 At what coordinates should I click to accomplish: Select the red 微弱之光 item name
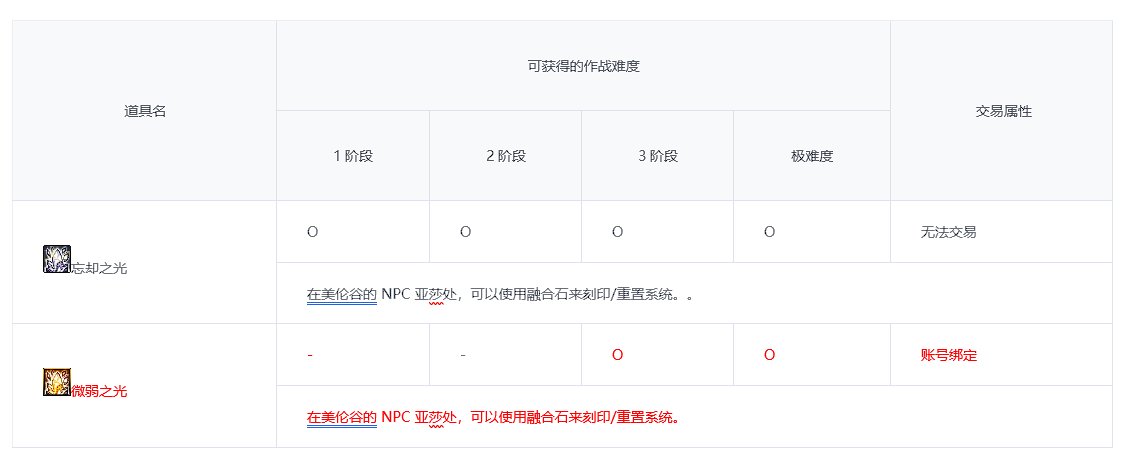pyautogui.click(x=99, y=391)
